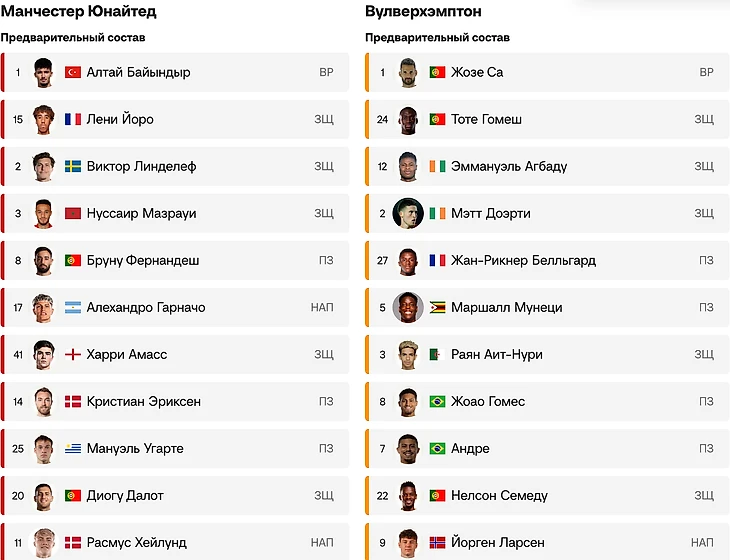Select player Жан-Рикнер Белльгард

pos(548,260)
